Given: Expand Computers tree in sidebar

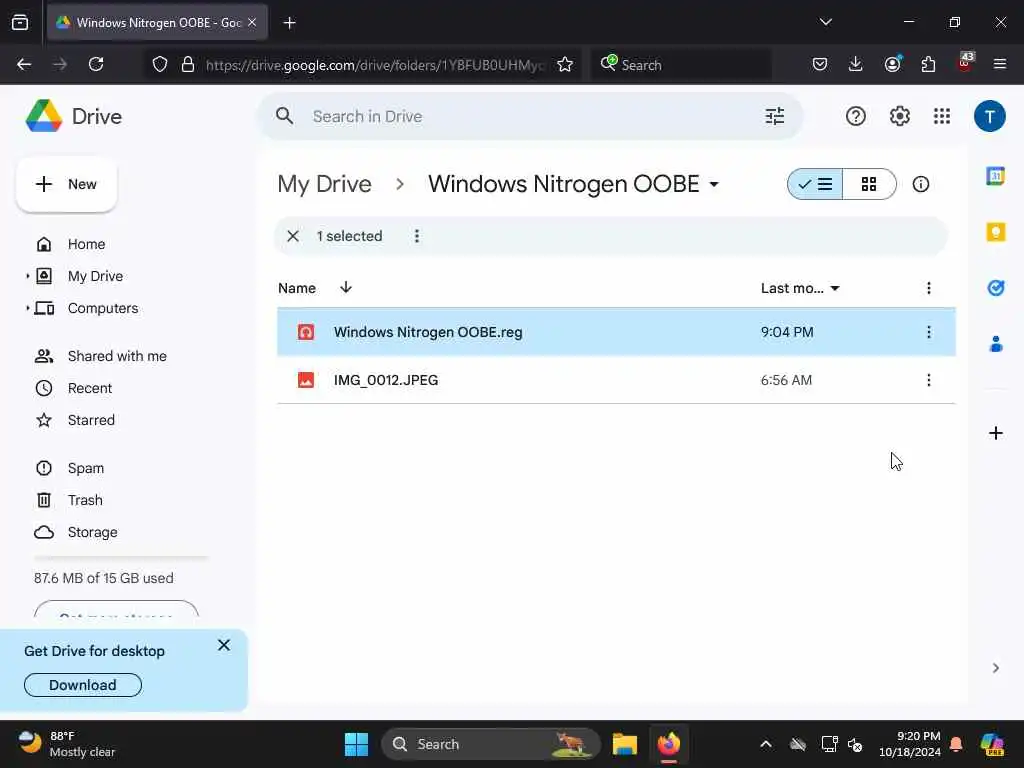Looking at the screenshot, I should [x=27, y=308].
